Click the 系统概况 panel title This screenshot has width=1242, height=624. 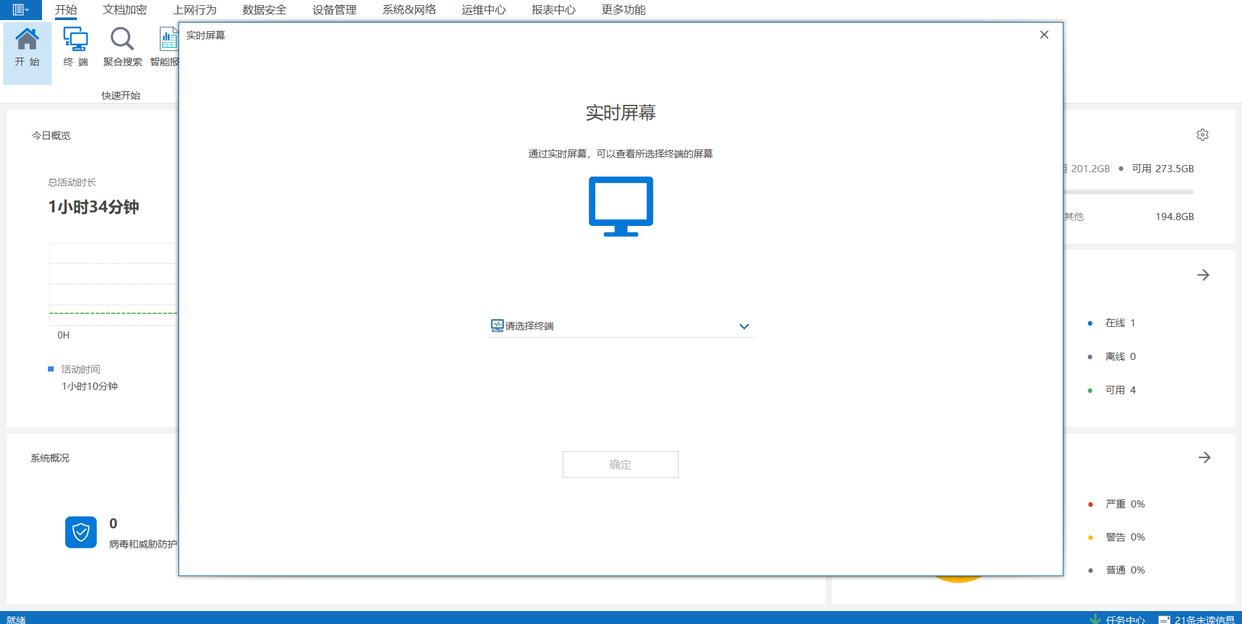(50, 458)
